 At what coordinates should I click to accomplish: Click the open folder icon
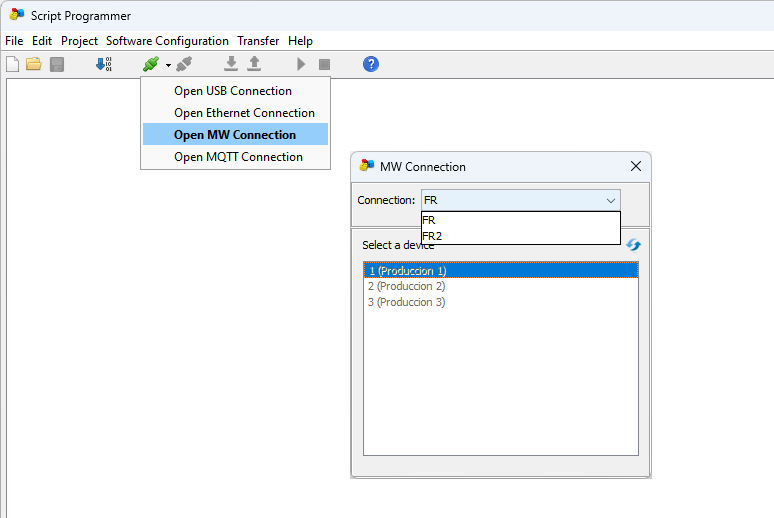[x=34, y=64]
